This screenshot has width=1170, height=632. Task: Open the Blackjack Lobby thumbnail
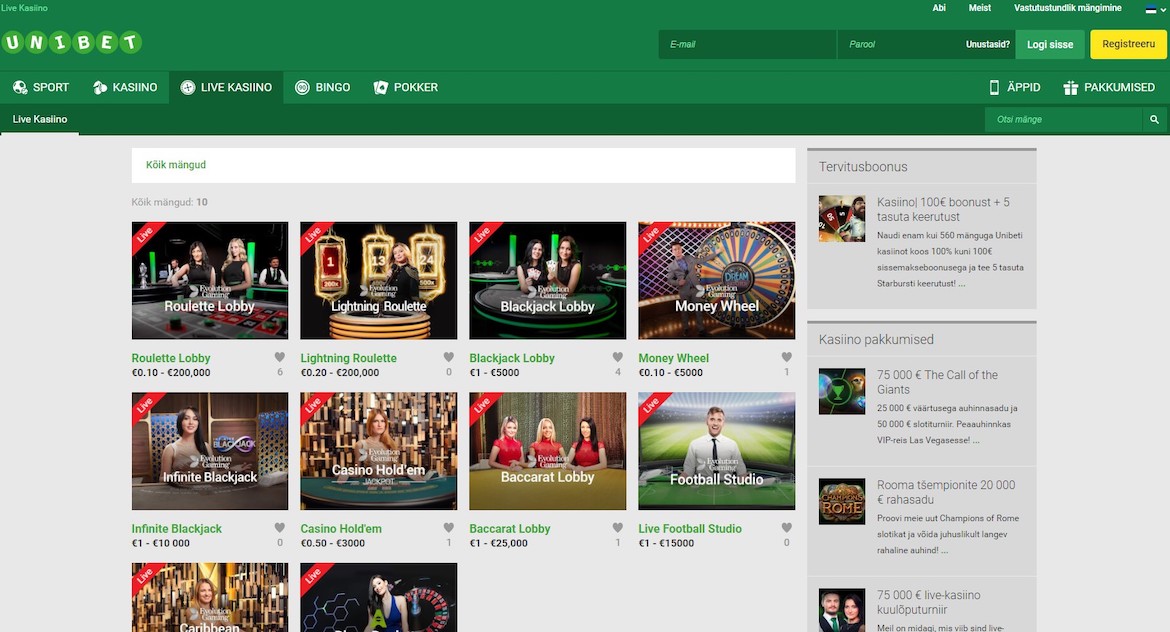coord(548,281)
